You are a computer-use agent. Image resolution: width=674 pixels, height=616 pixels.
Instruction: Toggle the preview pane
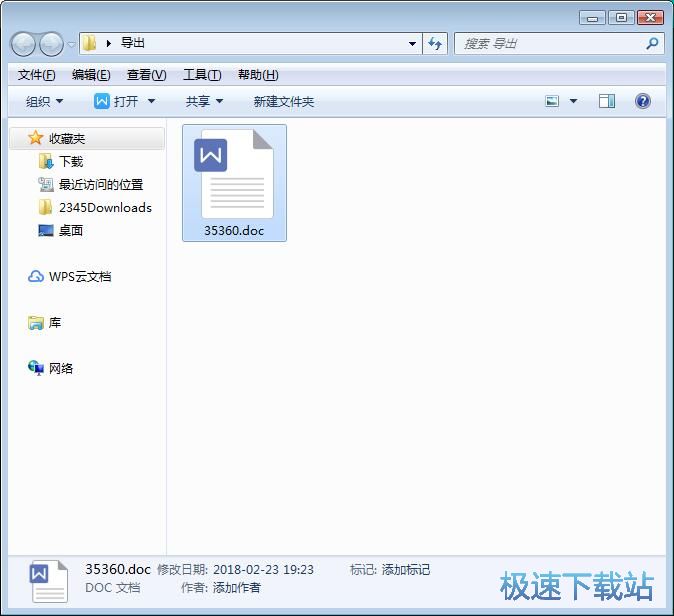coord(607,101)
